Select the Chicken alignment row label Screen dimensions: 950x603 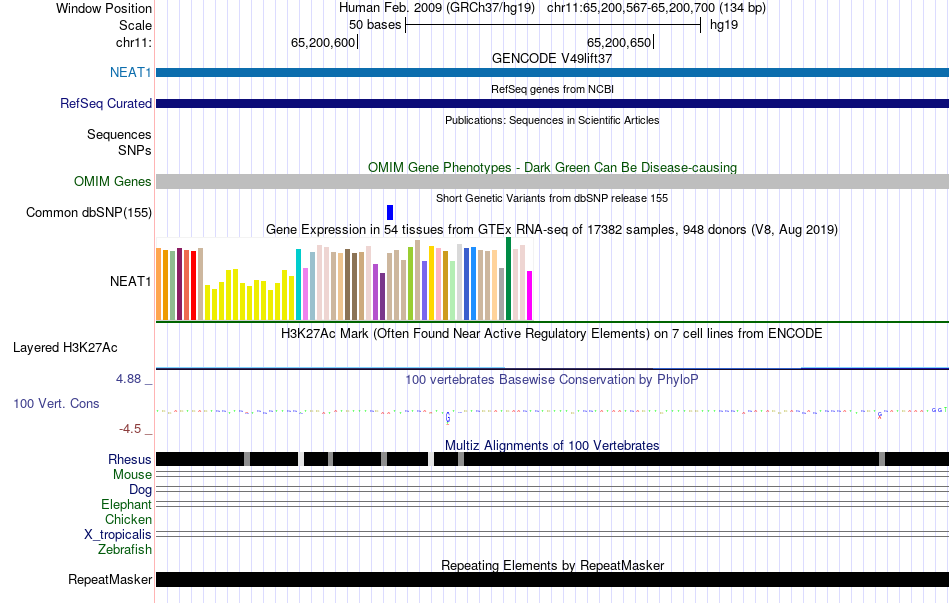pyautogui.click(x=128, y=519)
